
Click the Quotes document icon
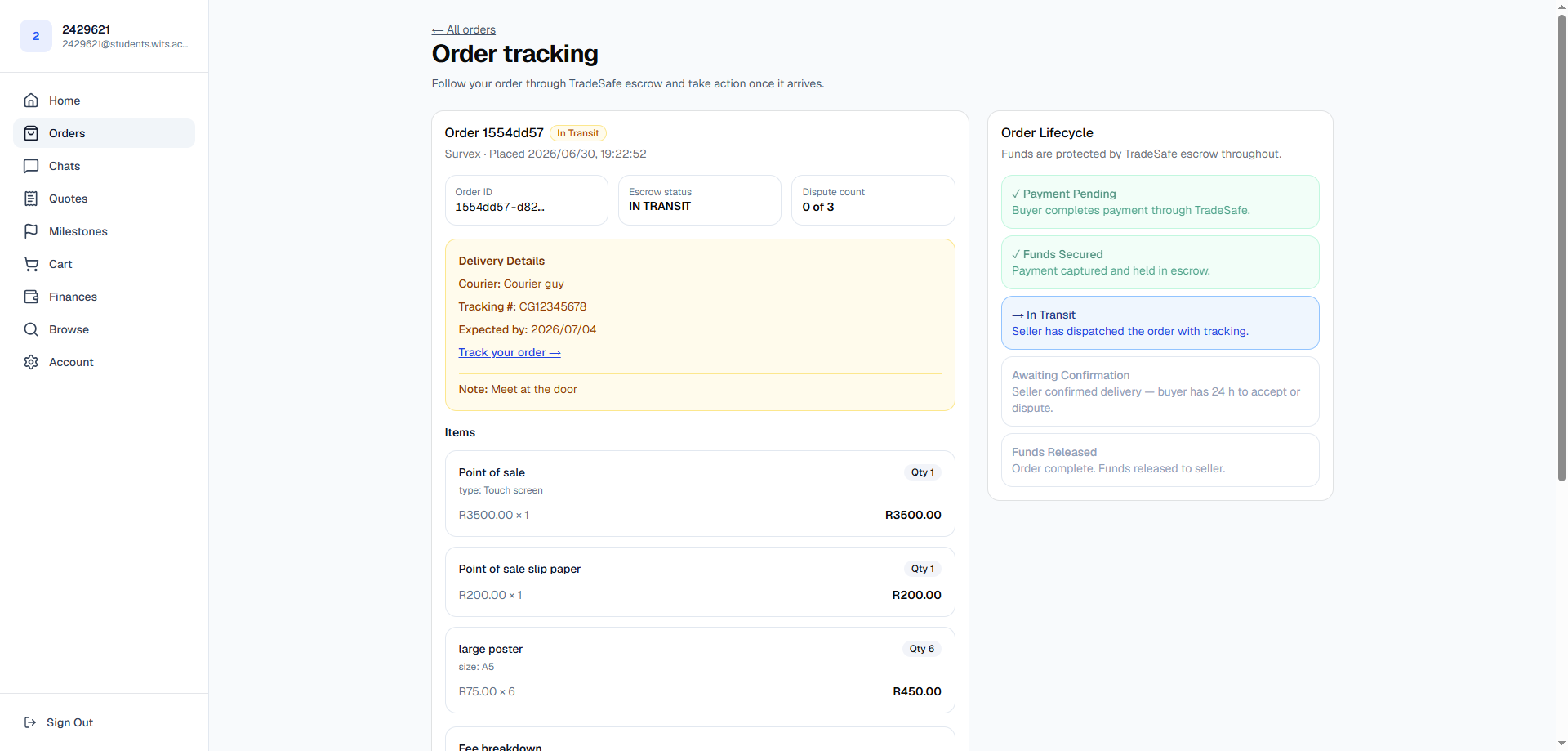31,199
